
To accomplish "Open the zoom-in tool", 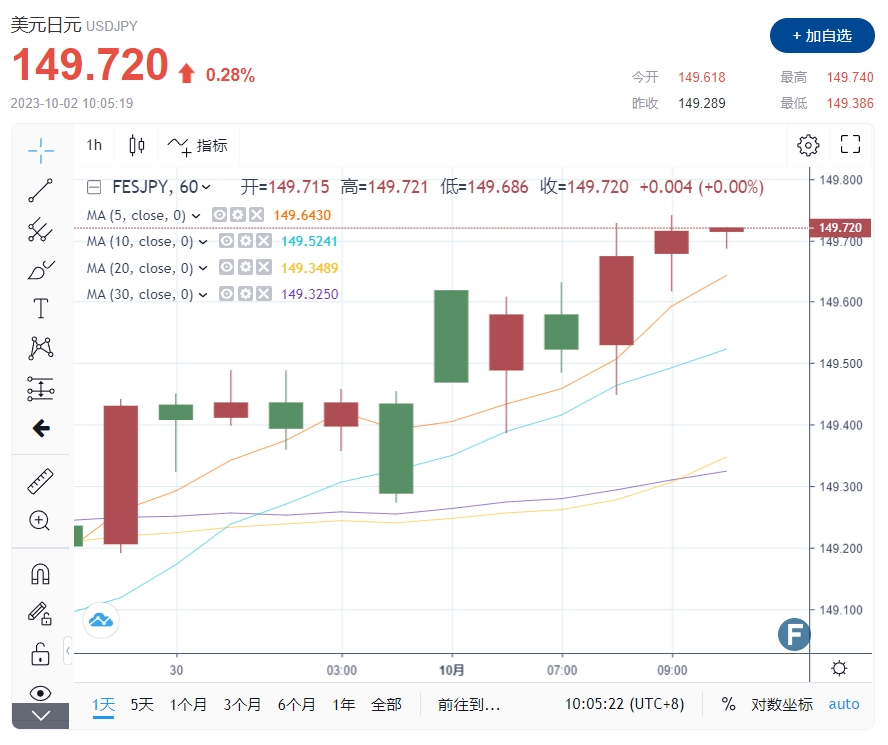I will click(x=40, y=520).
